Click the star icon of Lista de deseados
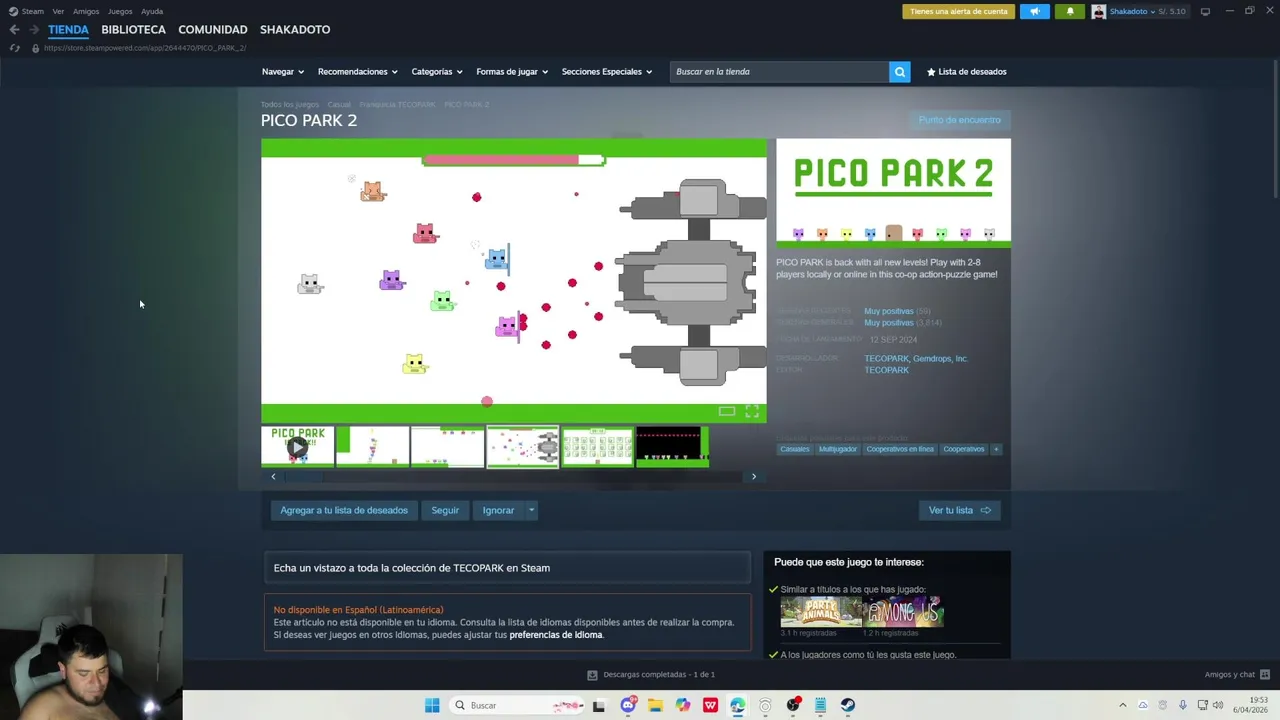The height and width of the screenshot is (720, 1280). click(931, 72)
